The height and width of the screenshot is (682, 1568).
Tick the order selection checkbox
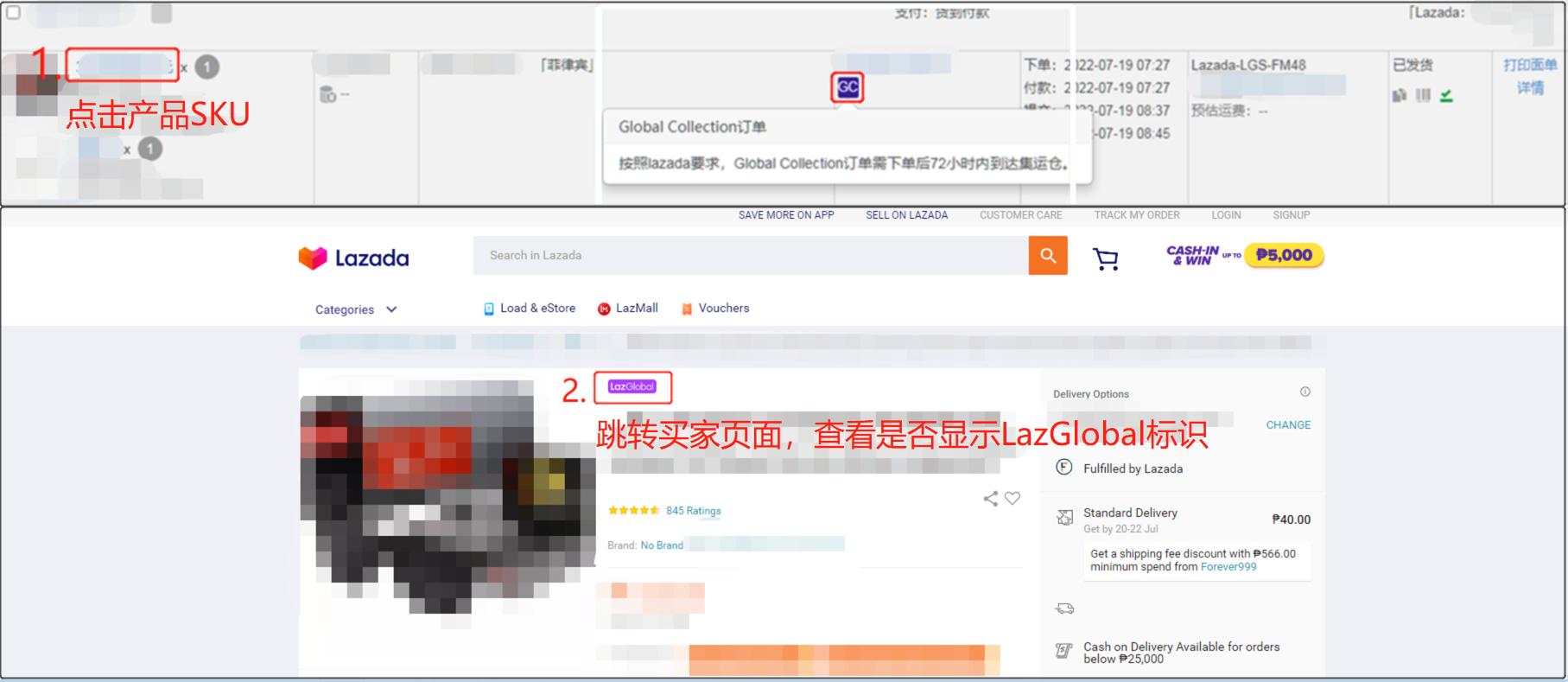pos(13,12)
